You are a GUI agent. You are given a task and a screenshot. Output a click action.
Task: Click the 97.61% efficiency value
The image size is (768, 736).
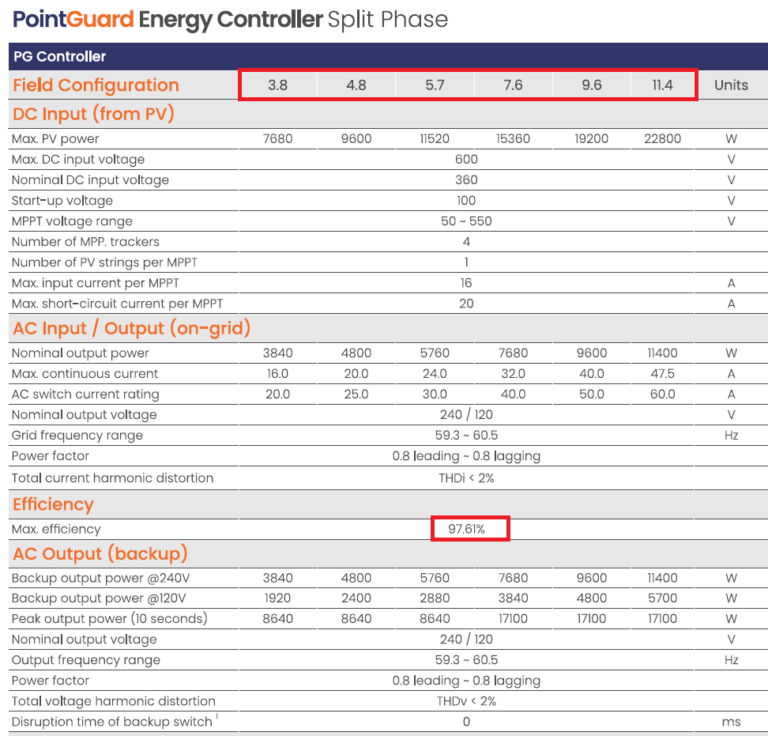tap(466, 529)
